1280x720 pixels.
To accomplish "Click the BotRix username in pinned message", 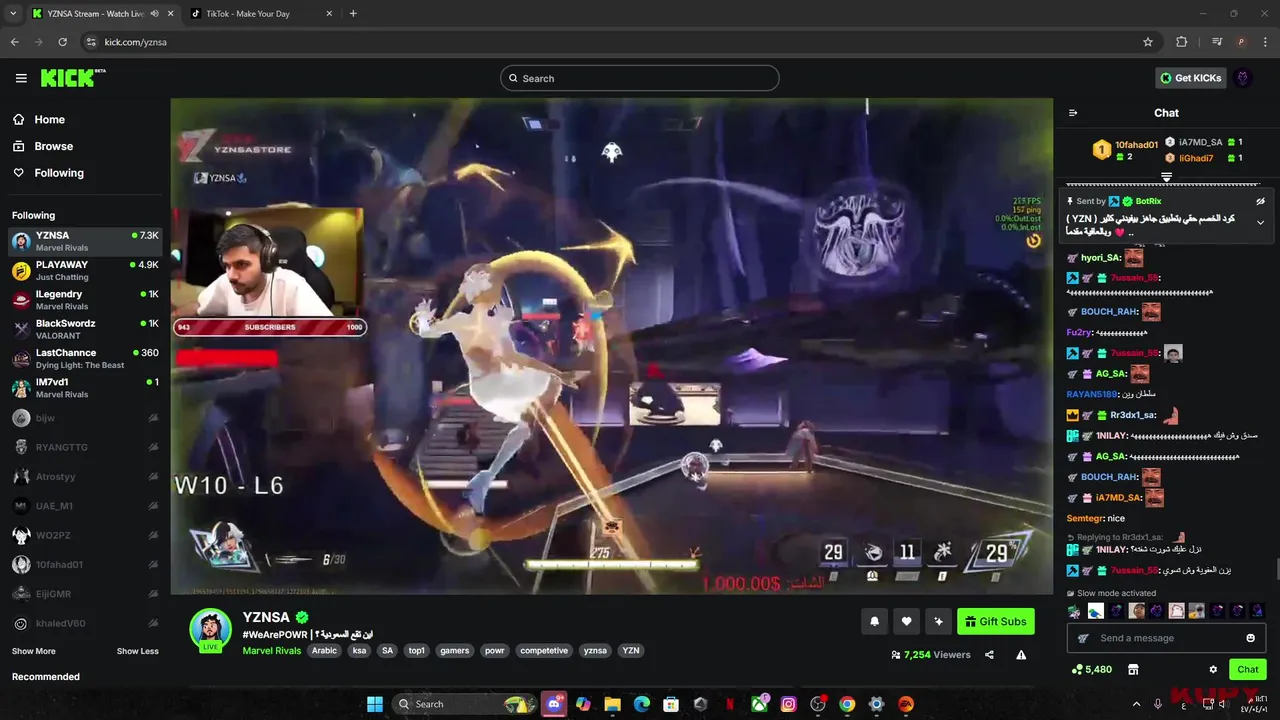I will click(x=1147, y=201).
